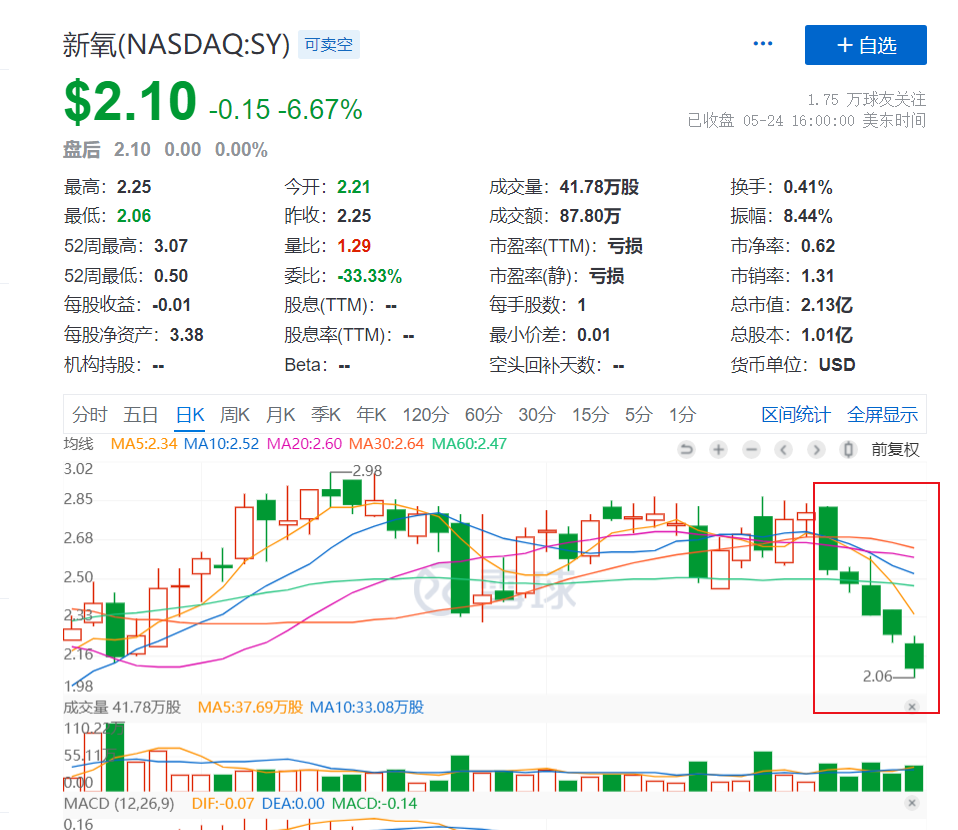Click the 振幅 8.44% value
The width and height of the screenshot is (958, 830).
pos(808,216)
